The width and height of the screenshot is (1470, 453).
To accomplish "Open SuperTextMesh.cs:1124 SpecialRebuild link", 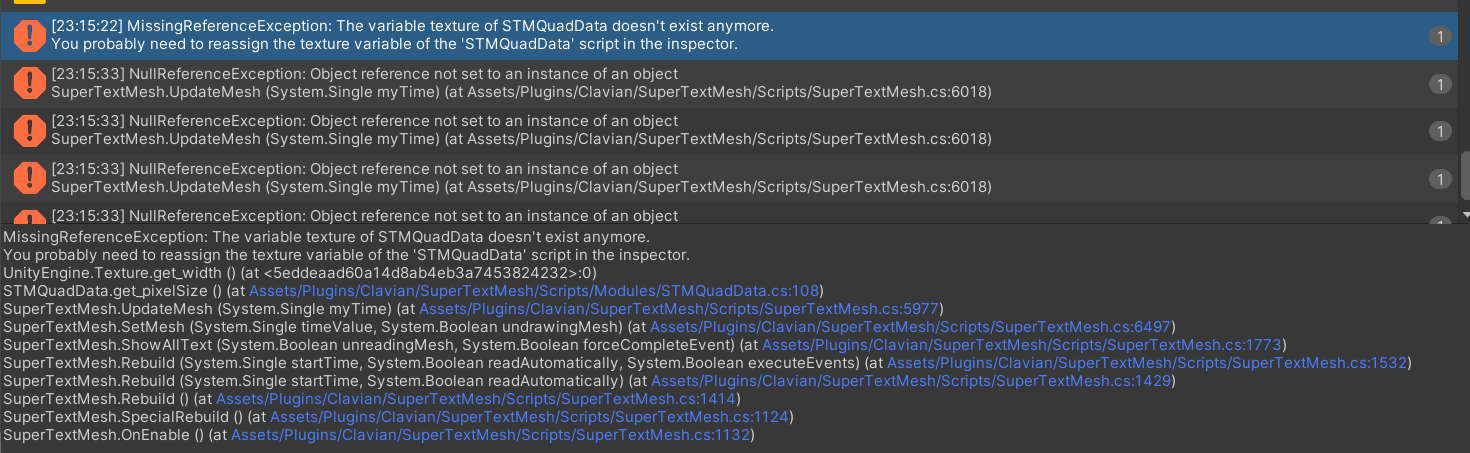I will (530, 417).
